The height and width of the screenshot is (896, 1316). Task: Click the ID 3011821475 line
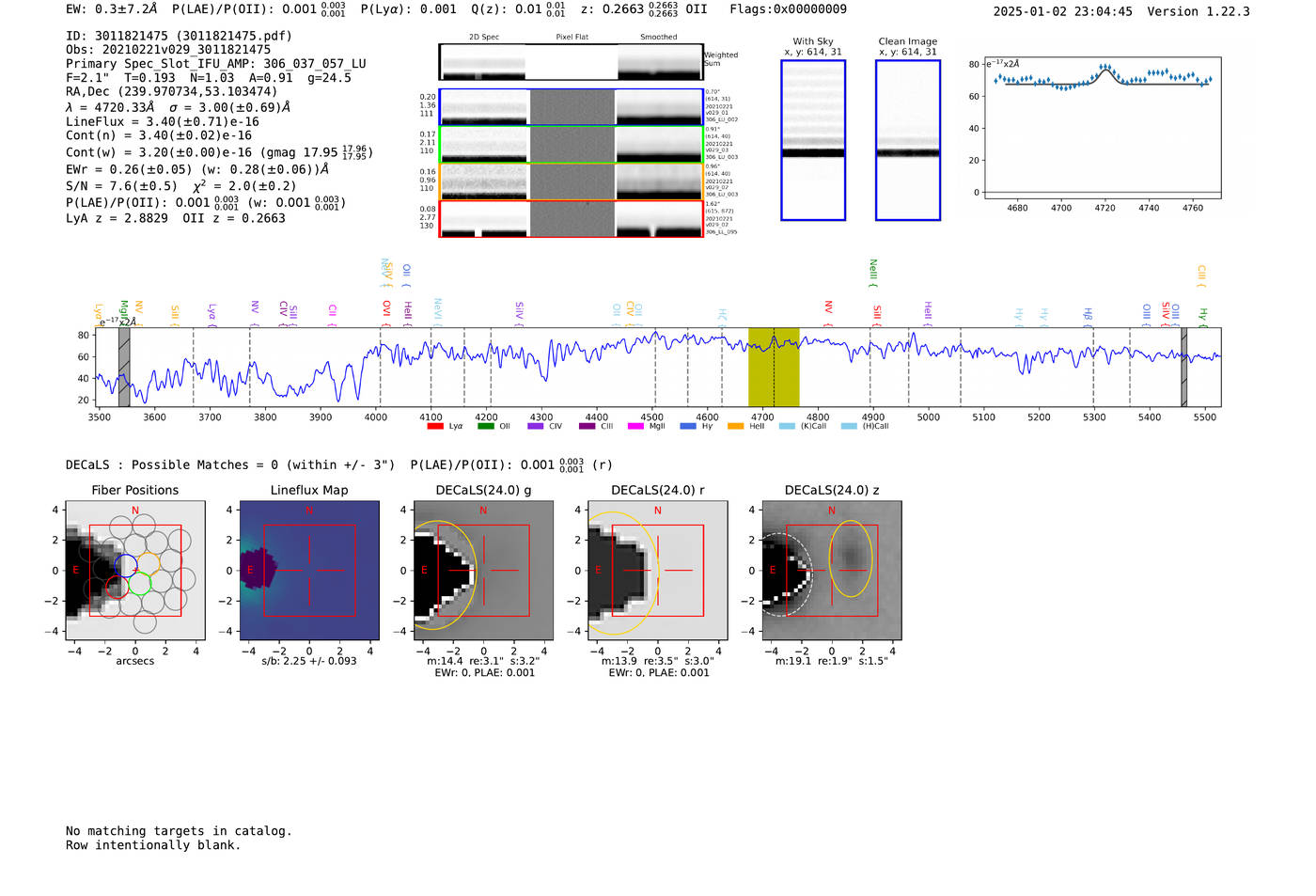(179, 36)
